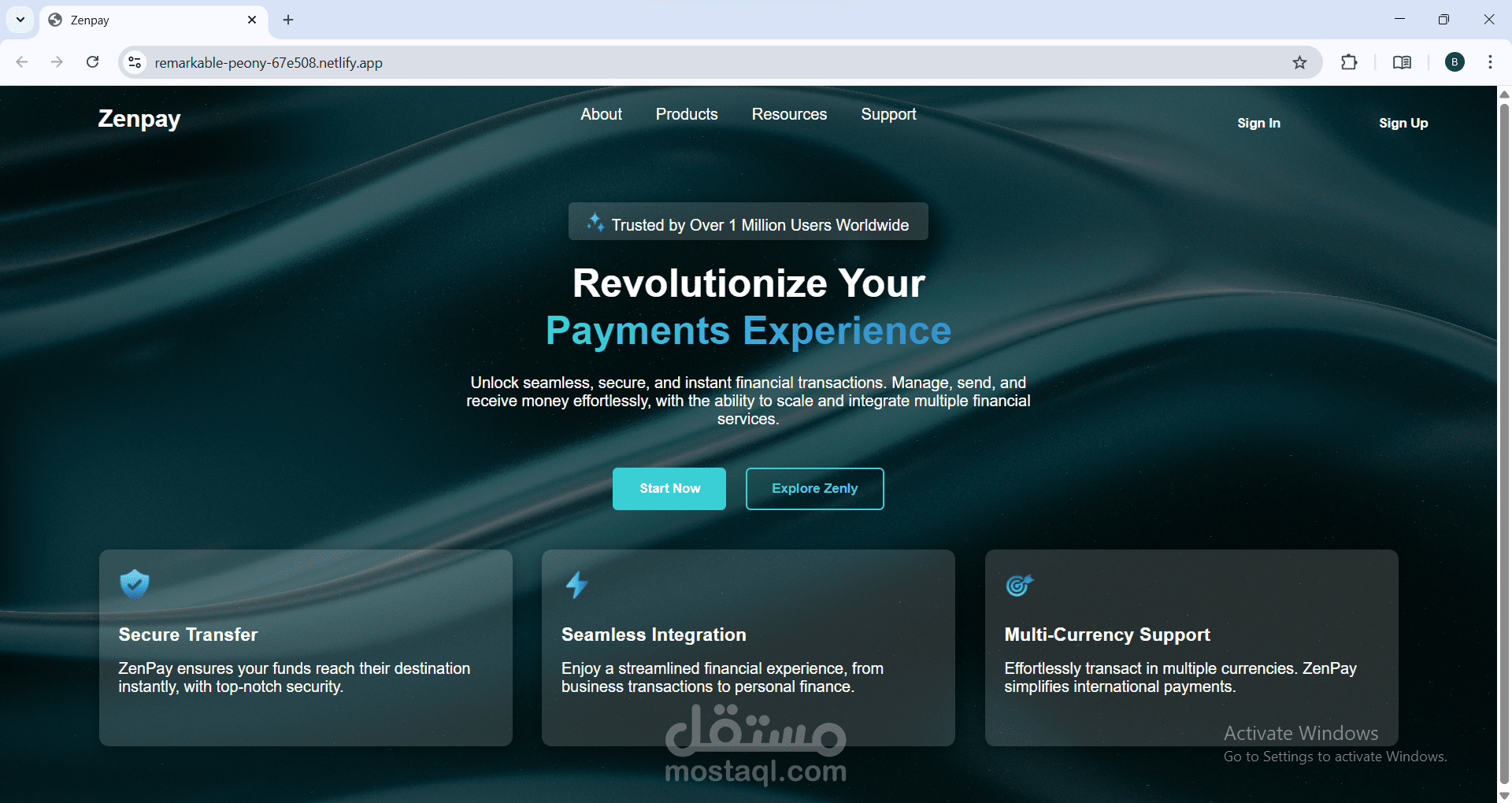The height and width of the screenshot is (803, 1512).
Task: Click the Multi-Currency Support card heading
Action: tap(1107, 635)
